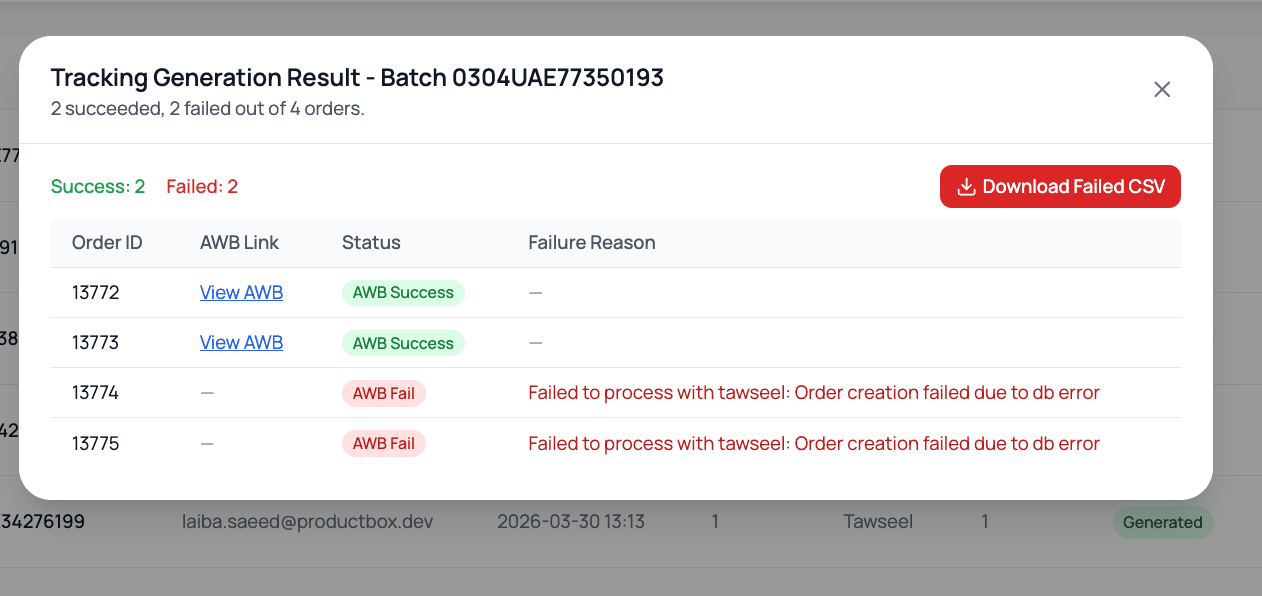Click AWB Fail badge for order 13775

(384, 443)
